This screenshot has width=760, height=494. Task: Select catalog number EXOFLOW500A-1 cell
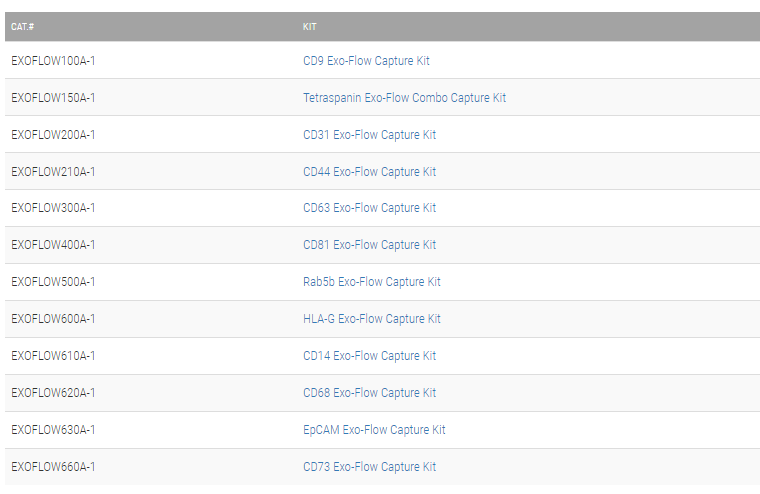click(x=53, y=282)
